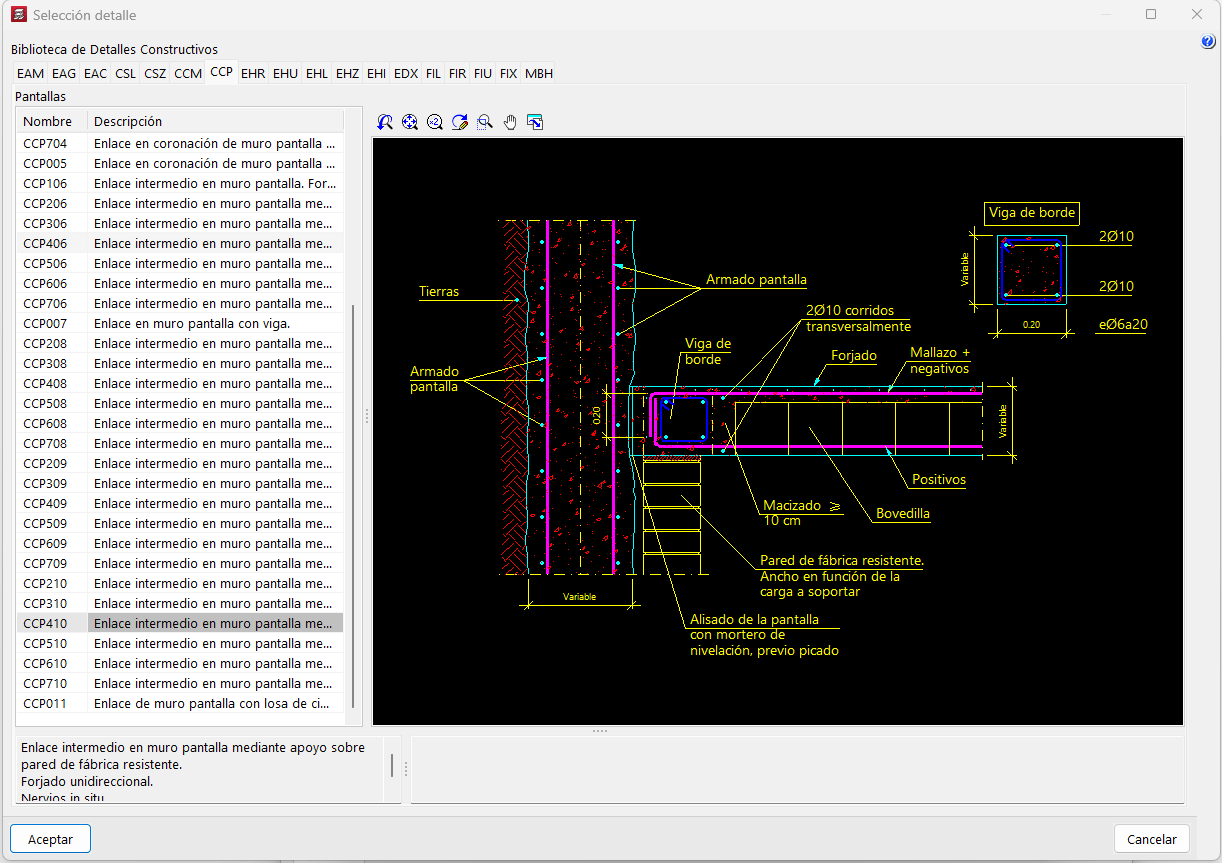Image resolution: width=1222 pixels, height=863 pixels.
Task: Switch to the EAM tab
Action: pyautogui.click(x=30, y=73)
